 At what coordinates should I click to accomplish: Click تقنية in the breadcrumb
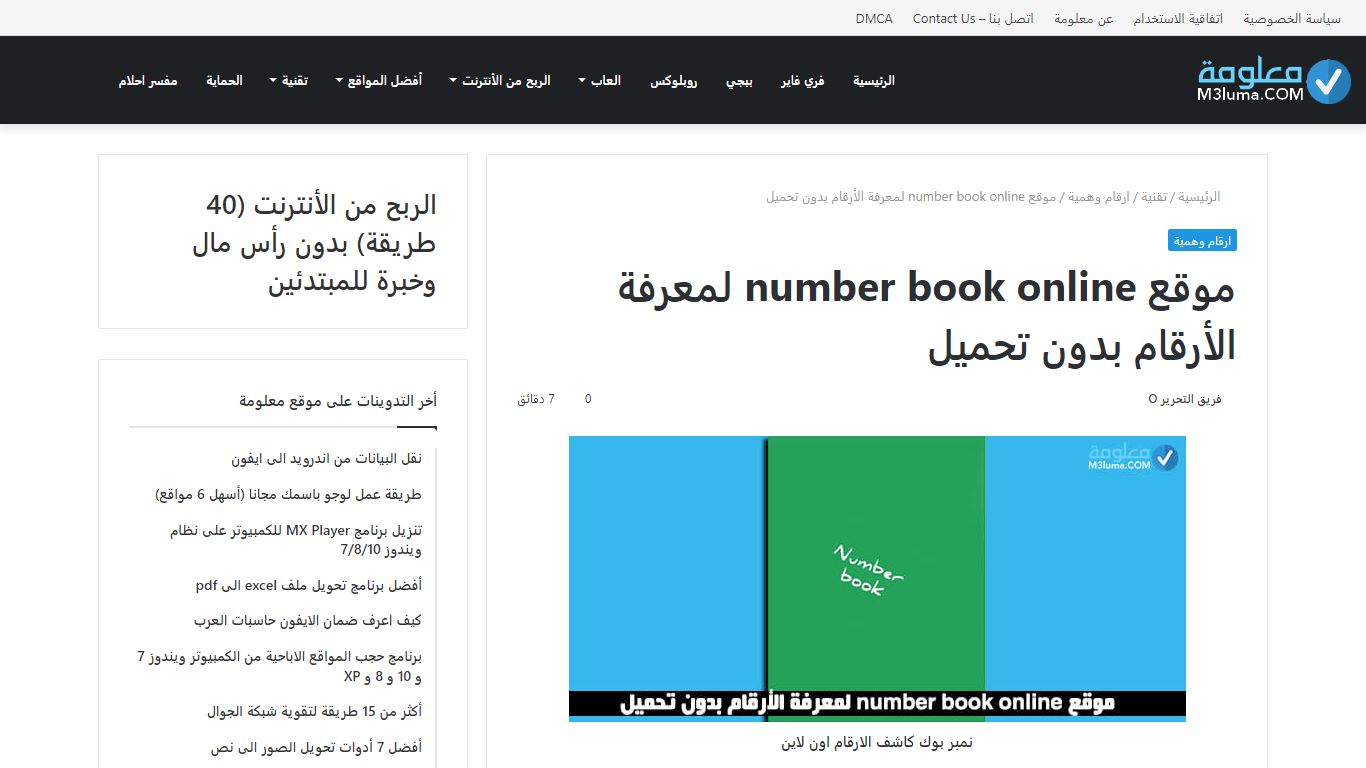(1154, 197)
